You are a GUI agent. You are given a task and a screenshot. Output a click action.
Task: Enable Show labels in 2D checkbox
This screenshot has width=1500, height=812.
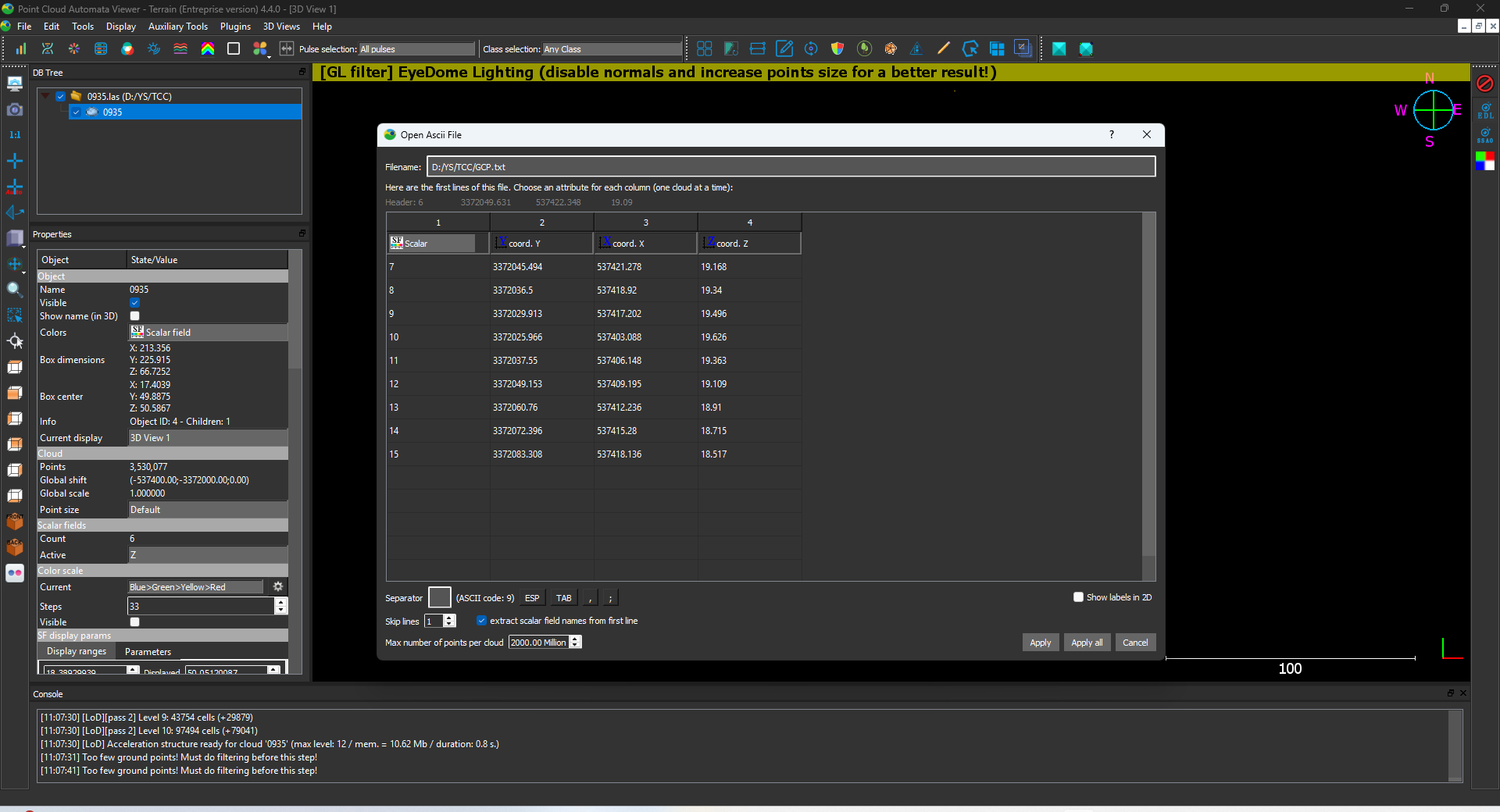pyautogui.click(x=1078, y=597)
